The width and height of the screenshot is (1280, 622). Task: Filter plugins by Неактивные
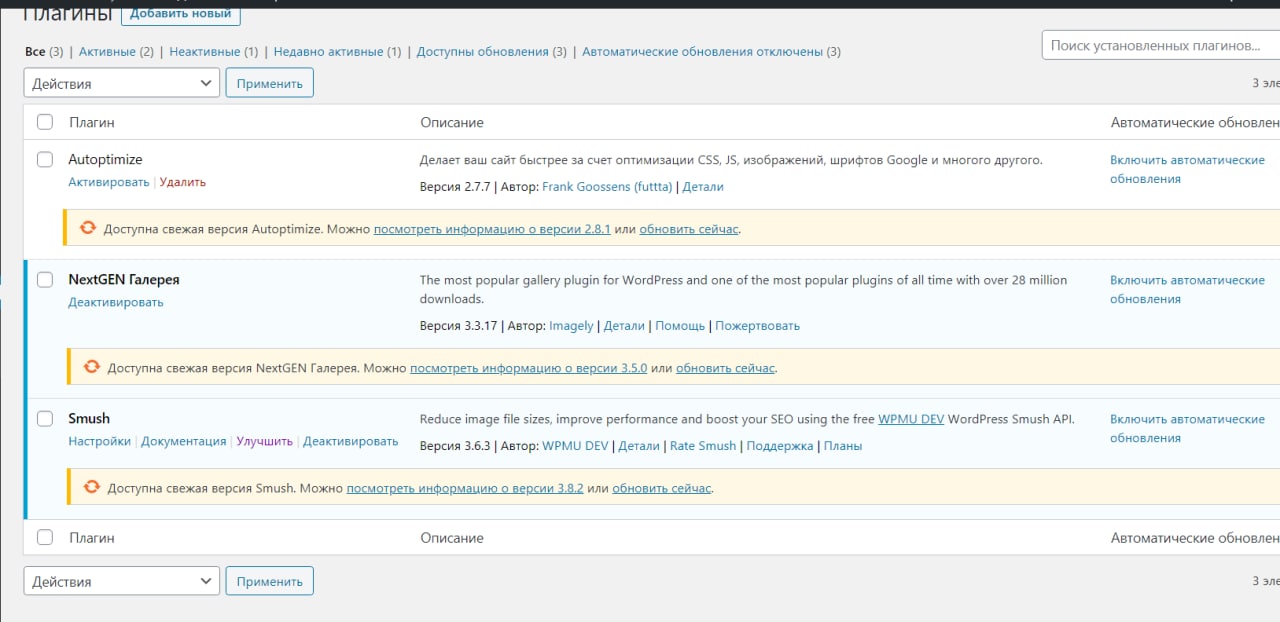[x=205, y=51]
